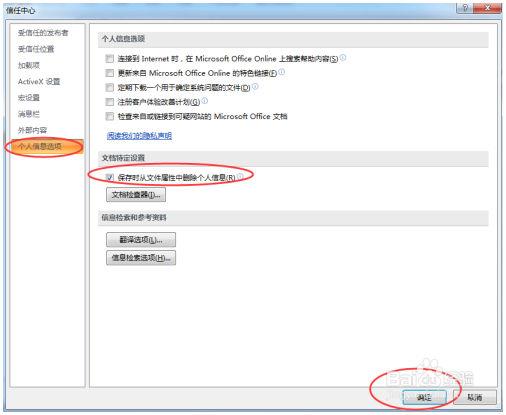Confirm settings with the 确定 button

tap(424, 397)
